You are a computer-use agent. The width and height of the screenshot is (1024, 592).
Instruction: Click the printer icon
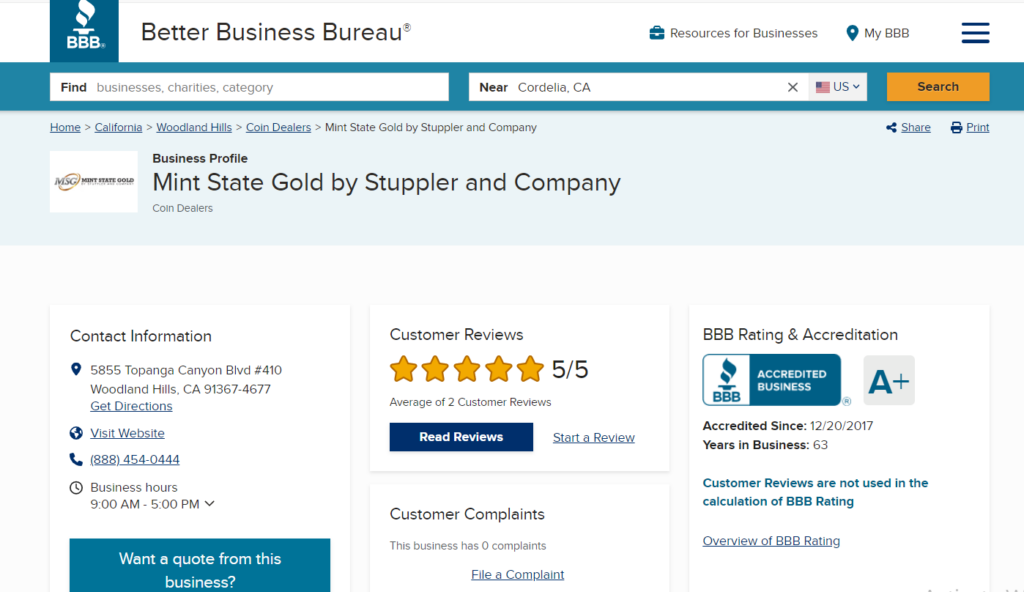[x=956, y=127]
